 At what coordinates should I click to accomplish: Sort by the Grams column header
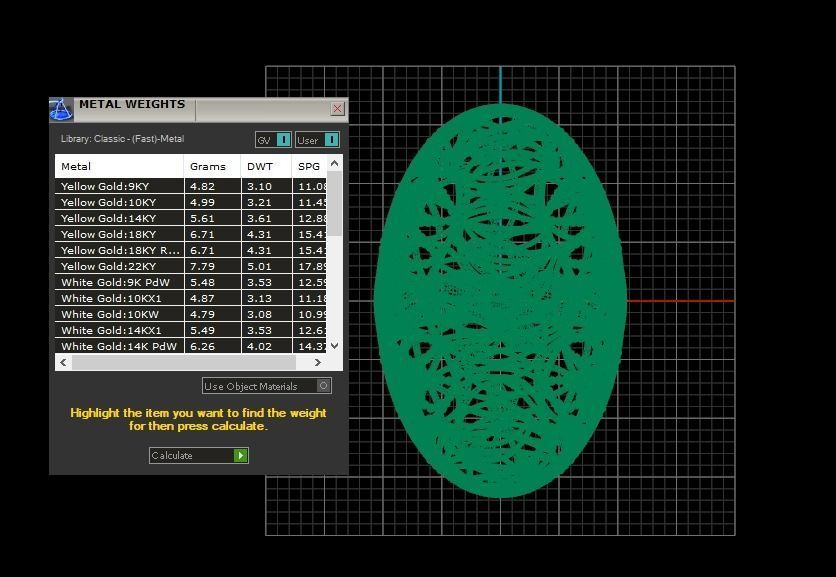point(212,166)
